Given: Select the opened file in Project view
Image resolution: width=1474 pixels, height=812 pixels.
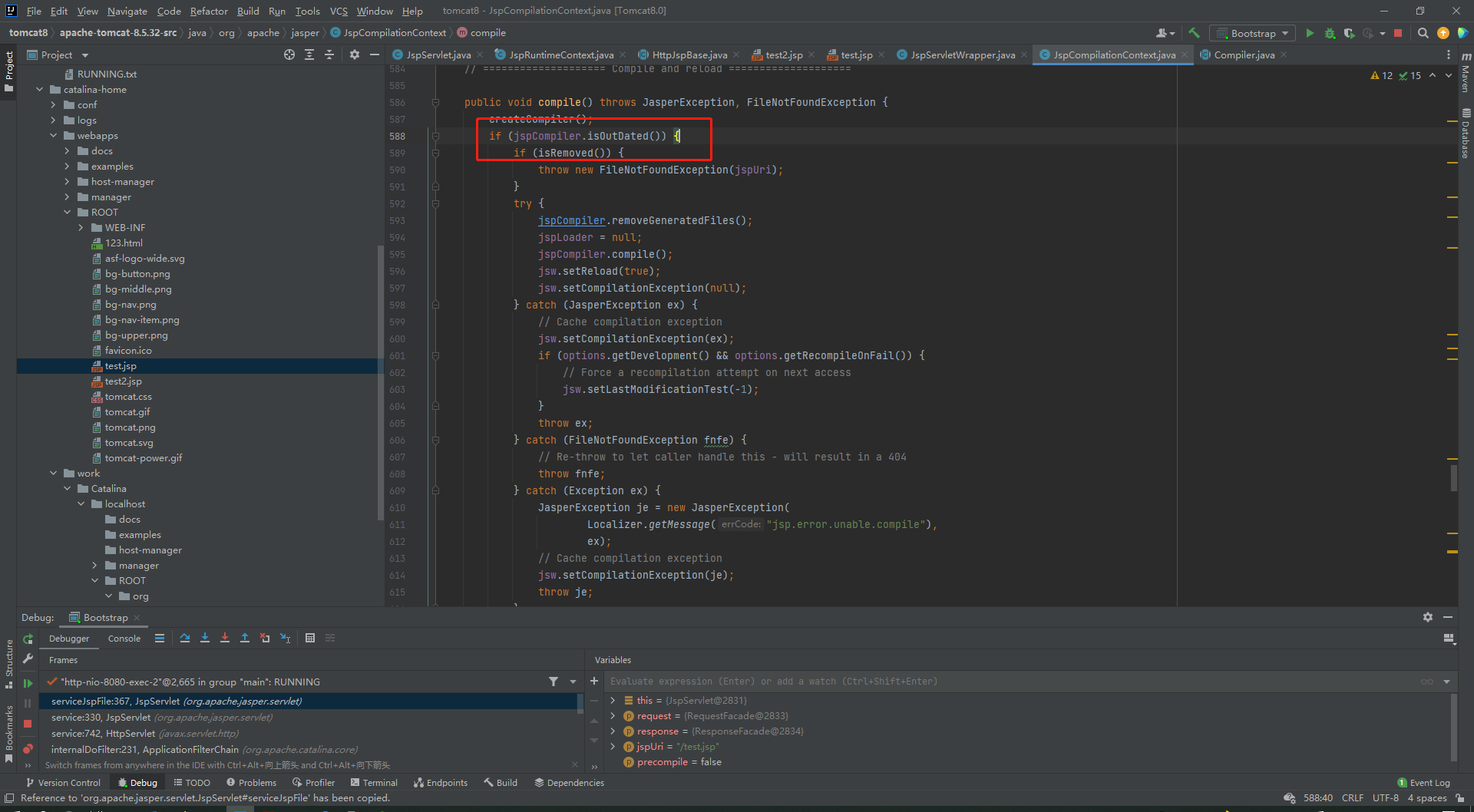Looking at the screenshot, I should point(289,54).
